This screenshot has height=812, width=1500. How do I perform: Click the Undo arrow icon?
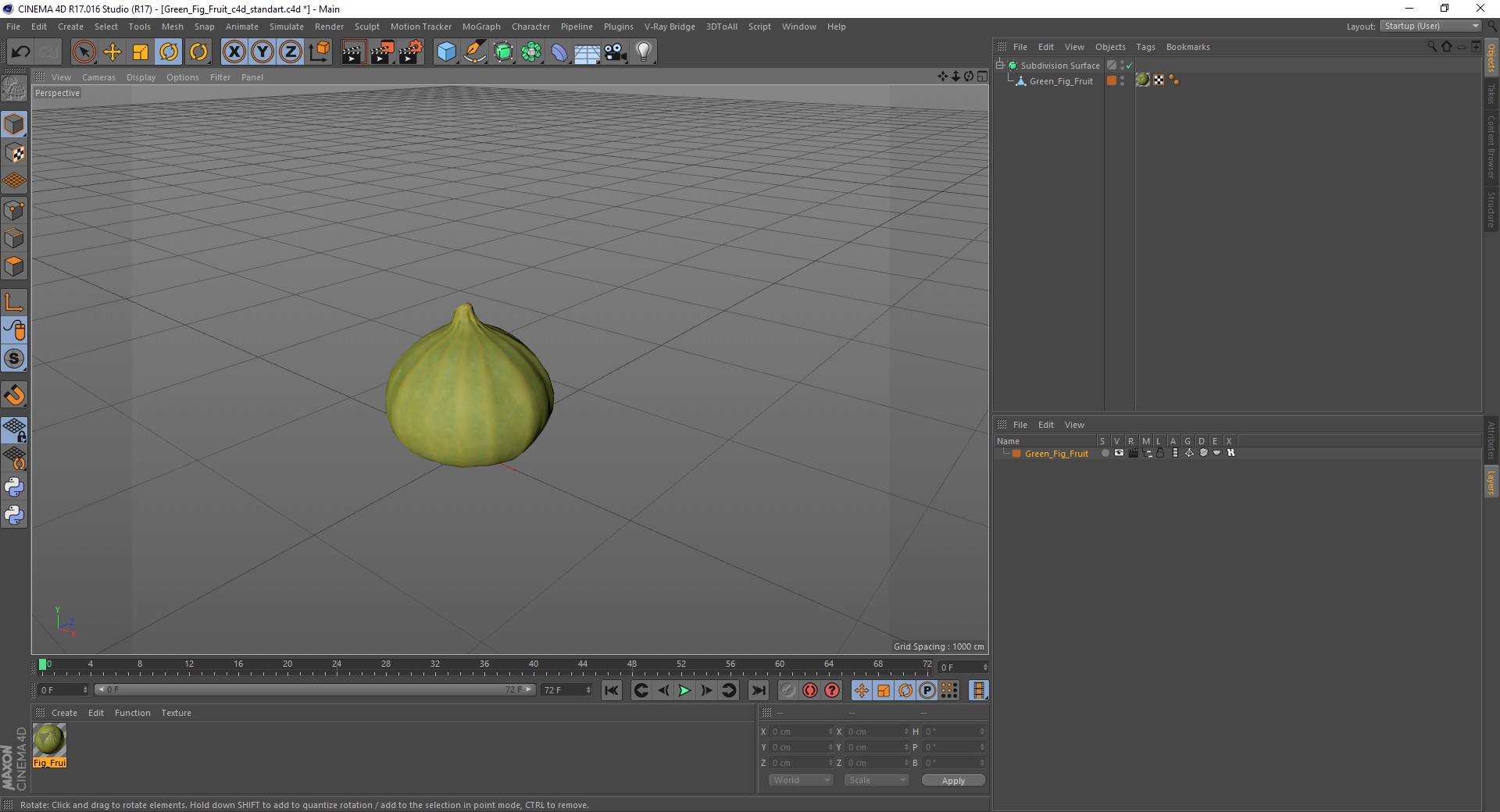click(20, 52)
